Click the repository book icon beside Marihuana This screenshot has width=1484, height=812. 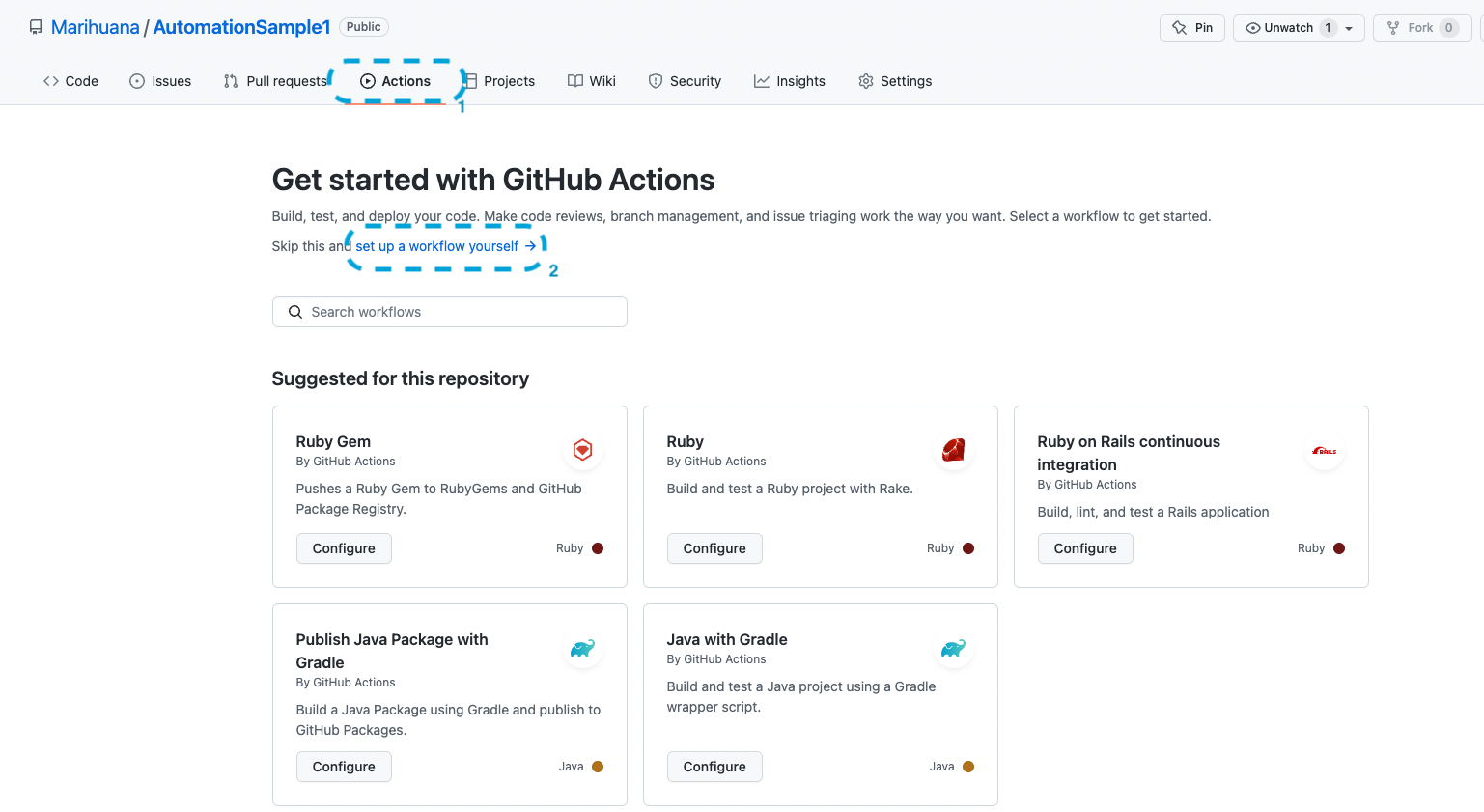click(x=36, y=27)
